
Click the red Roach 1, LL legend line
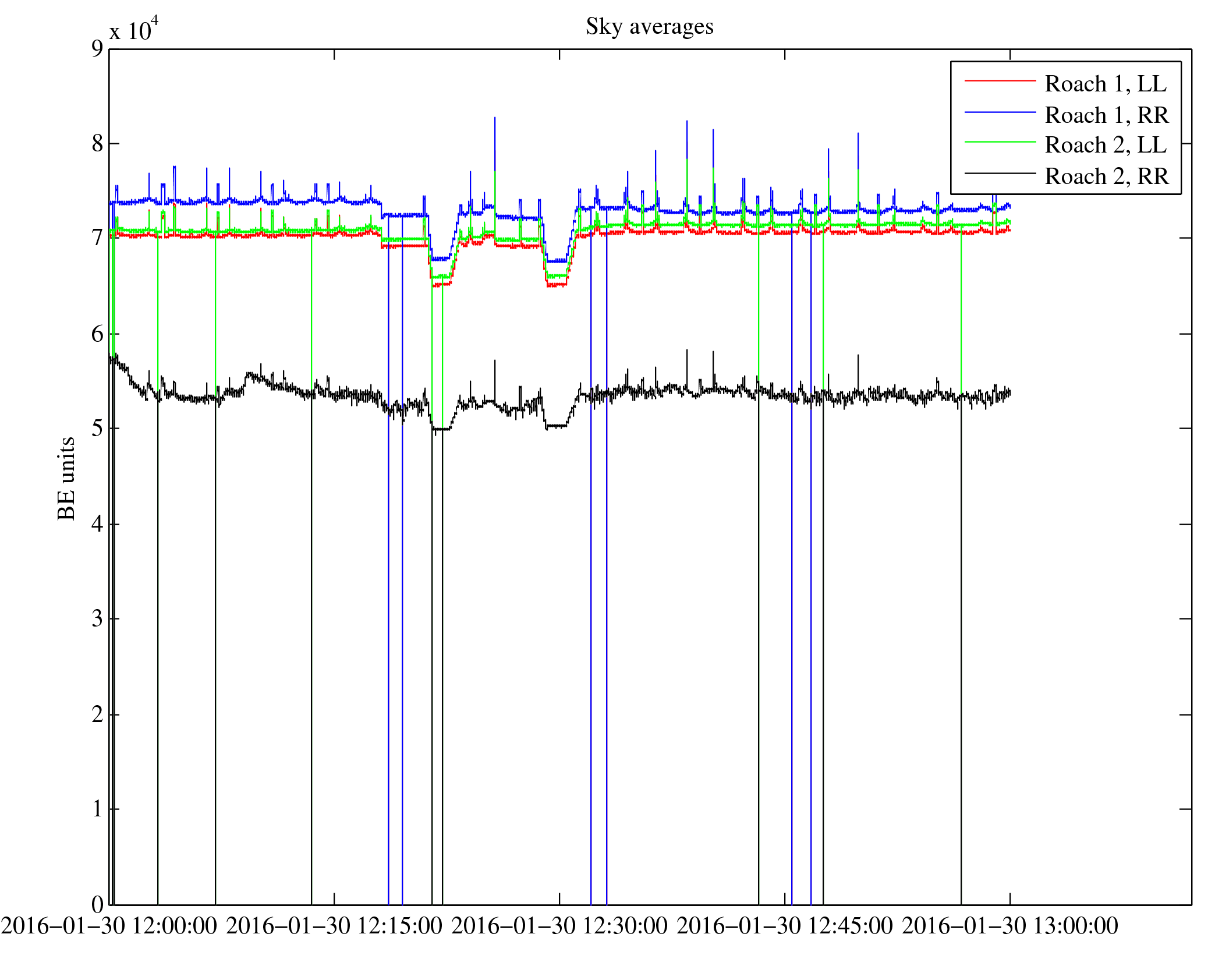click(x=1000, y=80)
